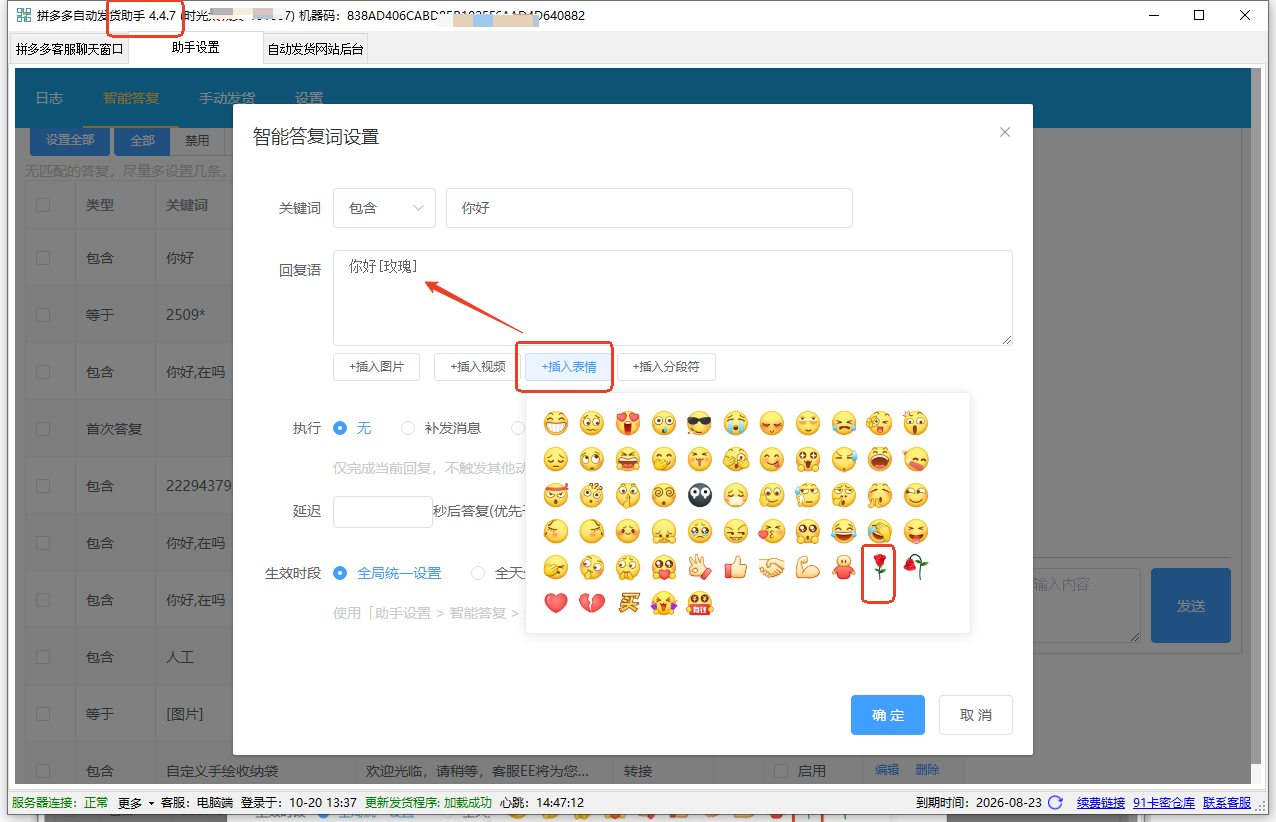
Task: Select the 助手设置 tab
Action: point(195,47)
